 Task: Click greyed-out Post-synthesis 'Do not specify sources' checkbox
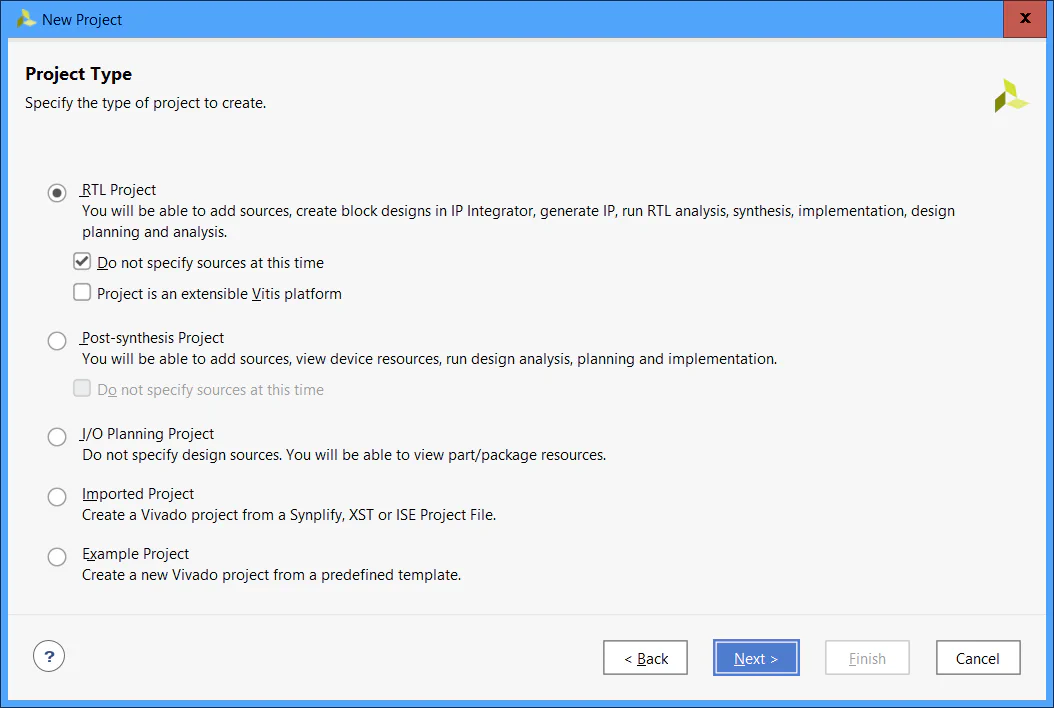(x=82, y=389)
